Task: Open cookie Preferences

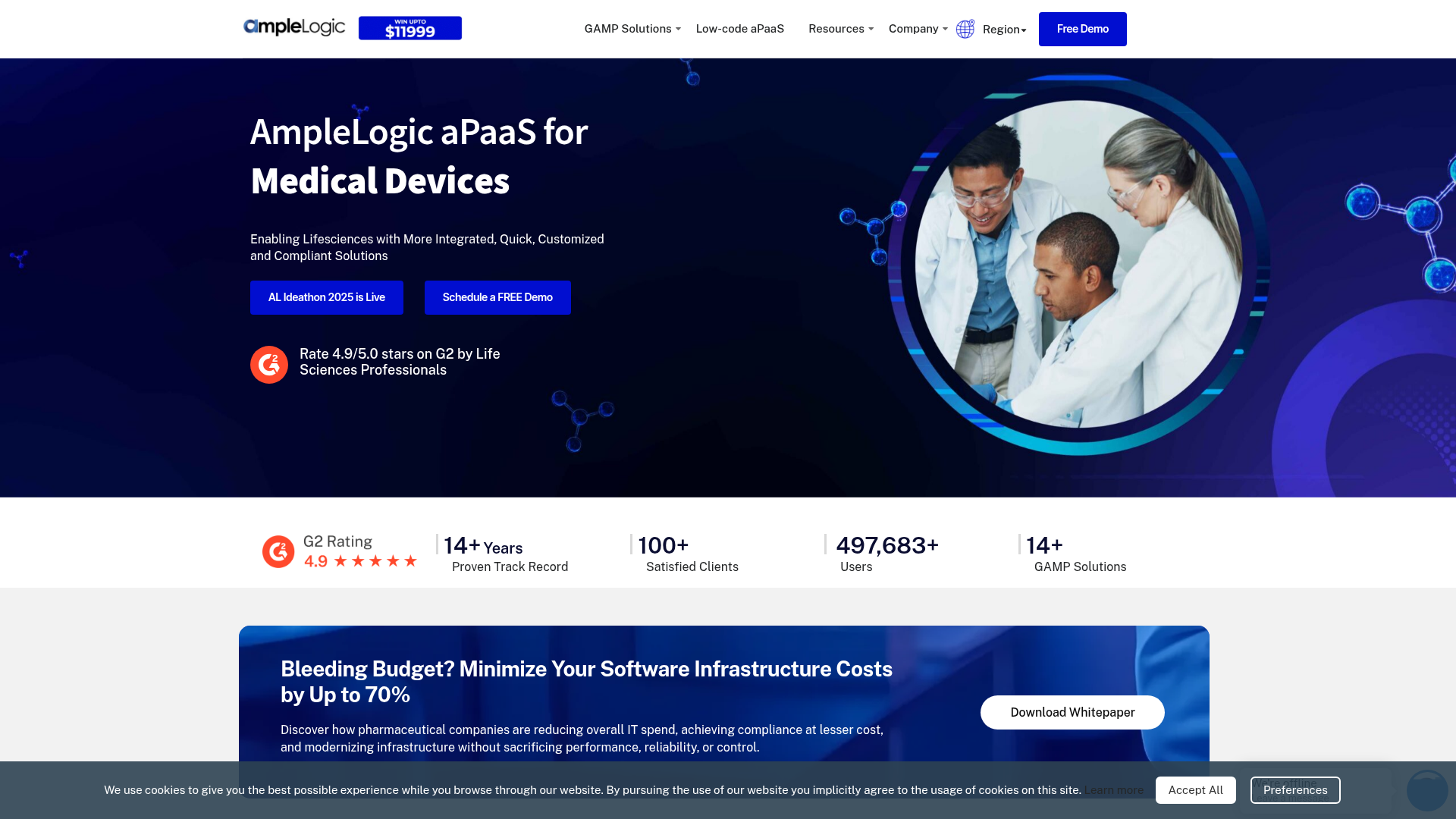Action: click(x=1294, y=789)
